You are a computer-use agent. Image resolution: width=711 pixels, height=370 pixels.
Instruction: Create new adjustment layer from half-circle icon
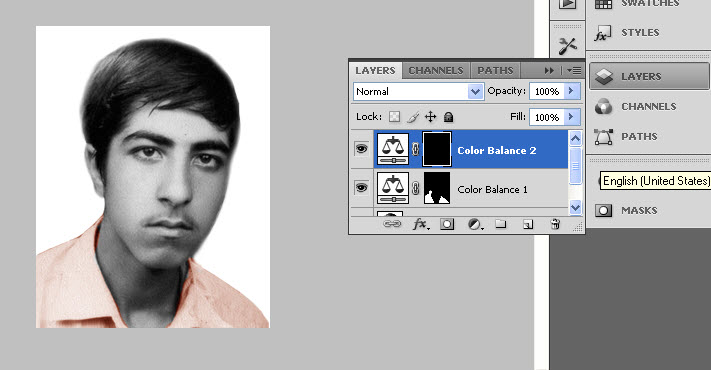pyautogui.click(x=475, y=224)
